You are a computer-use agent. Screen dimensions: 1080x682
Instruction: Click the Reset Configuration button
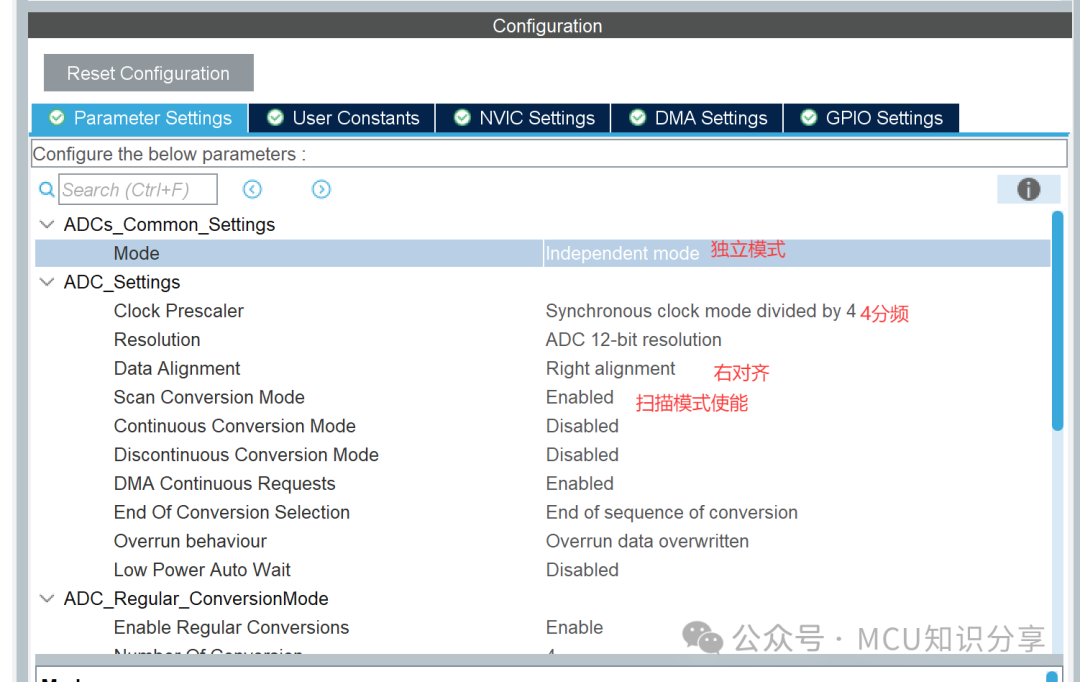tap(149, 73)
